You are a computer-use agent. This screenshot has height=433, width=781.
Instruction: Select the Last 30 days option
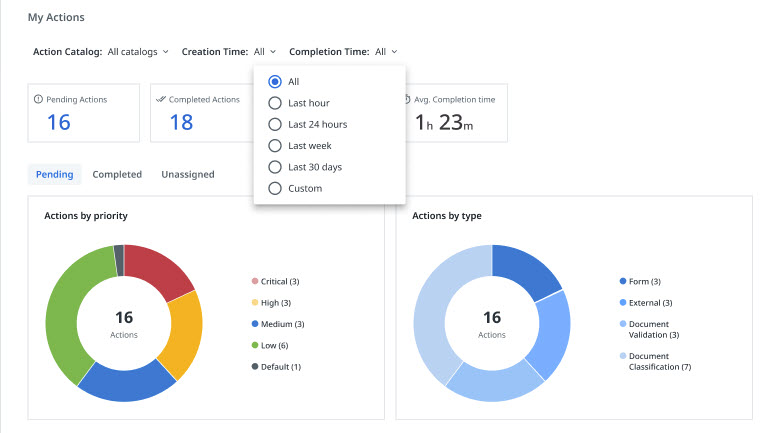pos(275,167)
